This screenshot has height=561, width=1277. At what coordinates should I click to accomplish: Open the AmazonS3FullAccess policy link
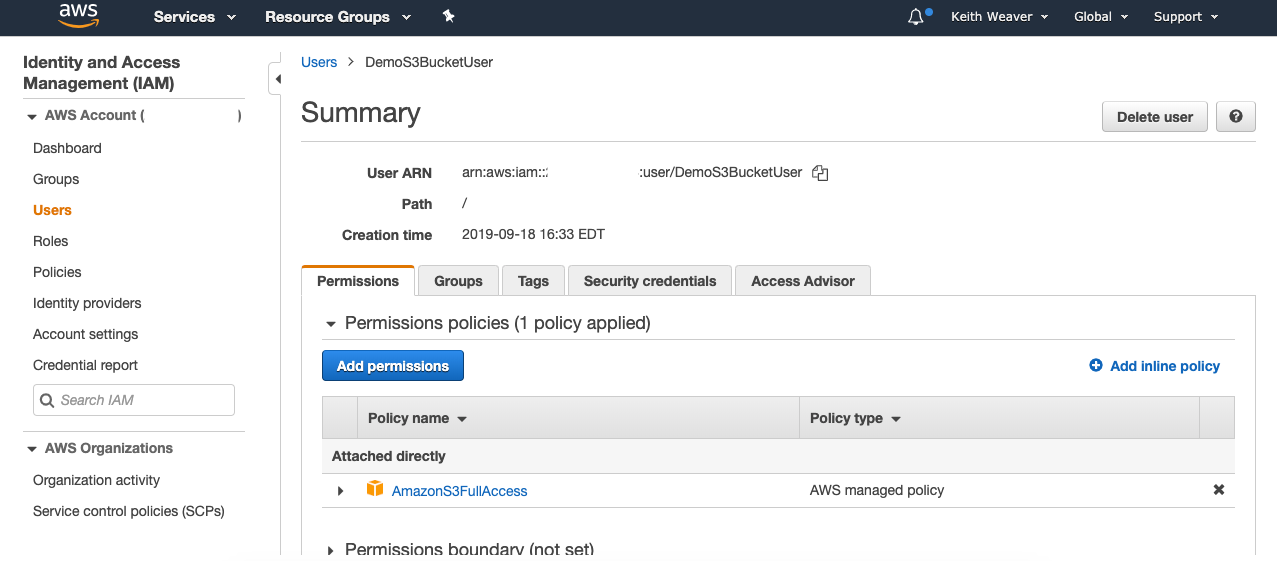pos(459,491)
